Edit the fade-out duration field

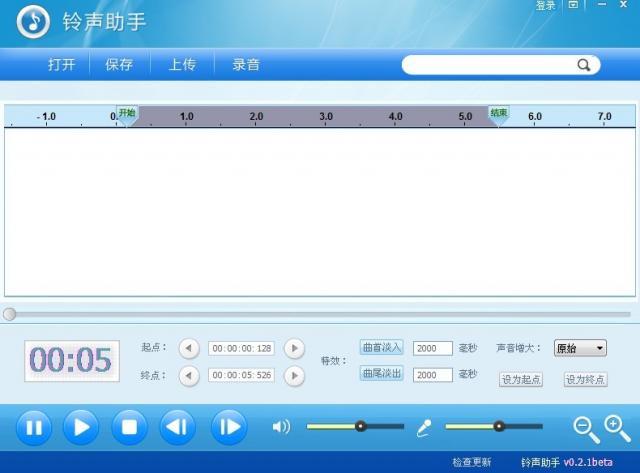(433, 375)
